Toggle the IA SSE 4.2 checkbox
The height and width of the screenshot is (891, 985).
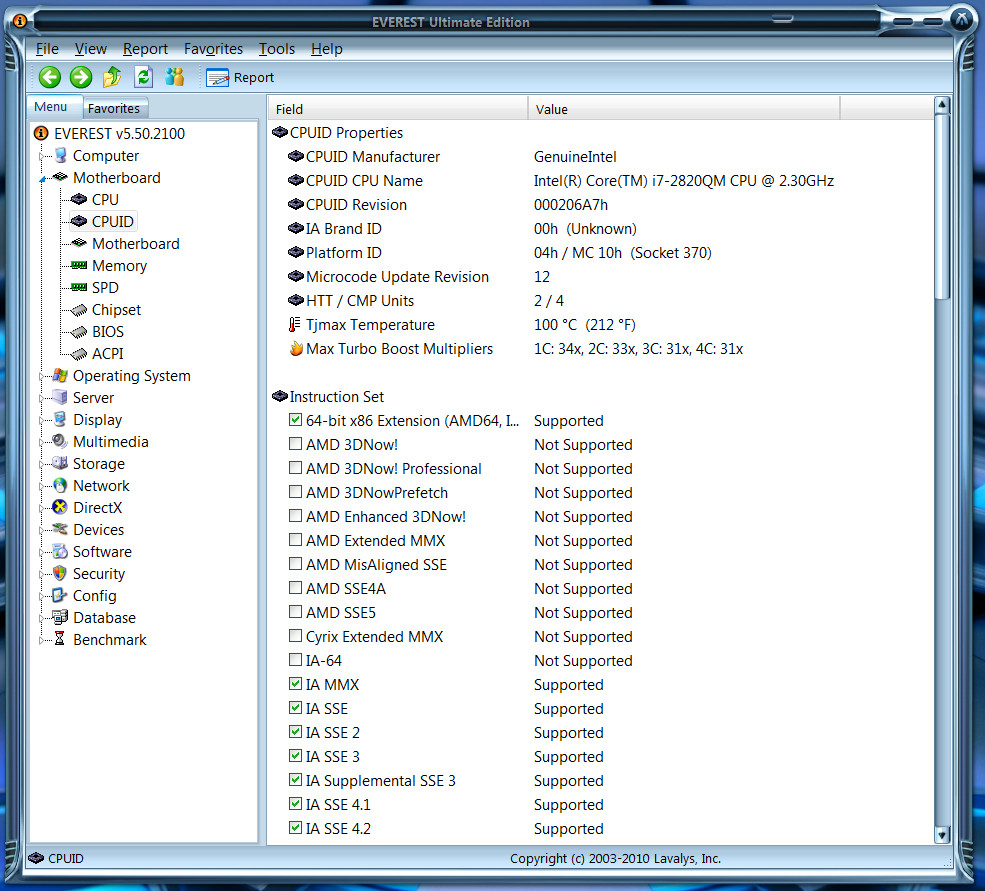click(295, 828)
